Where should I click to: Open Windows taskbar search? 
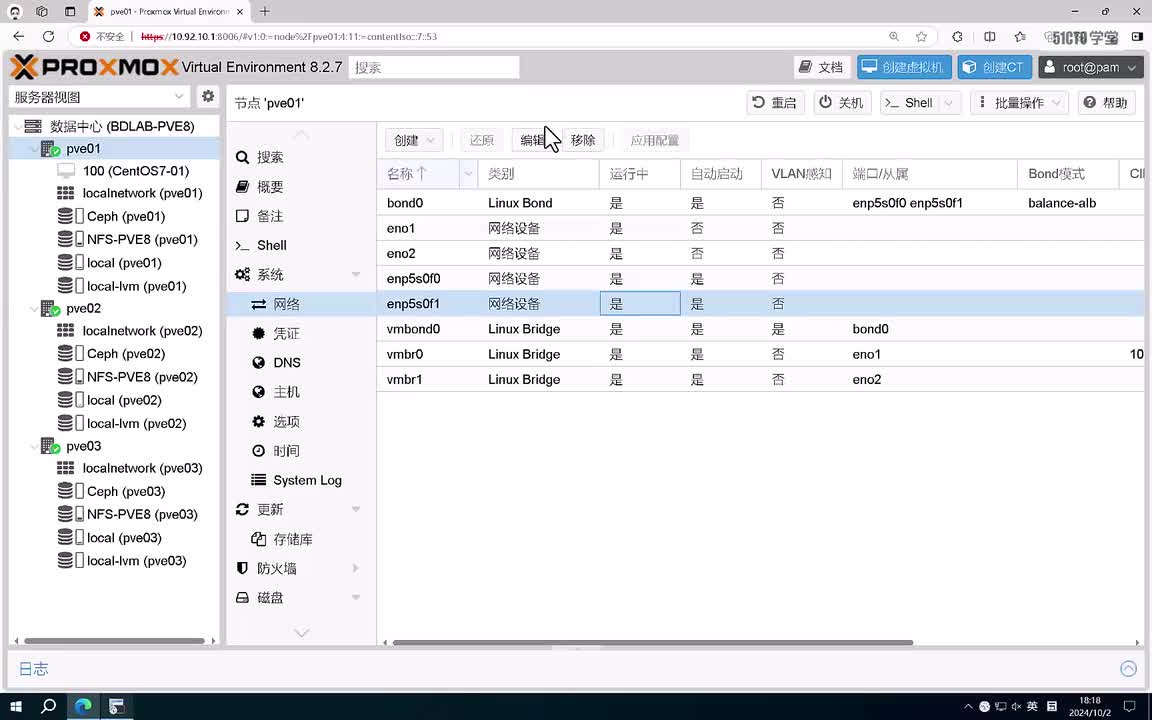coord(48,706)
